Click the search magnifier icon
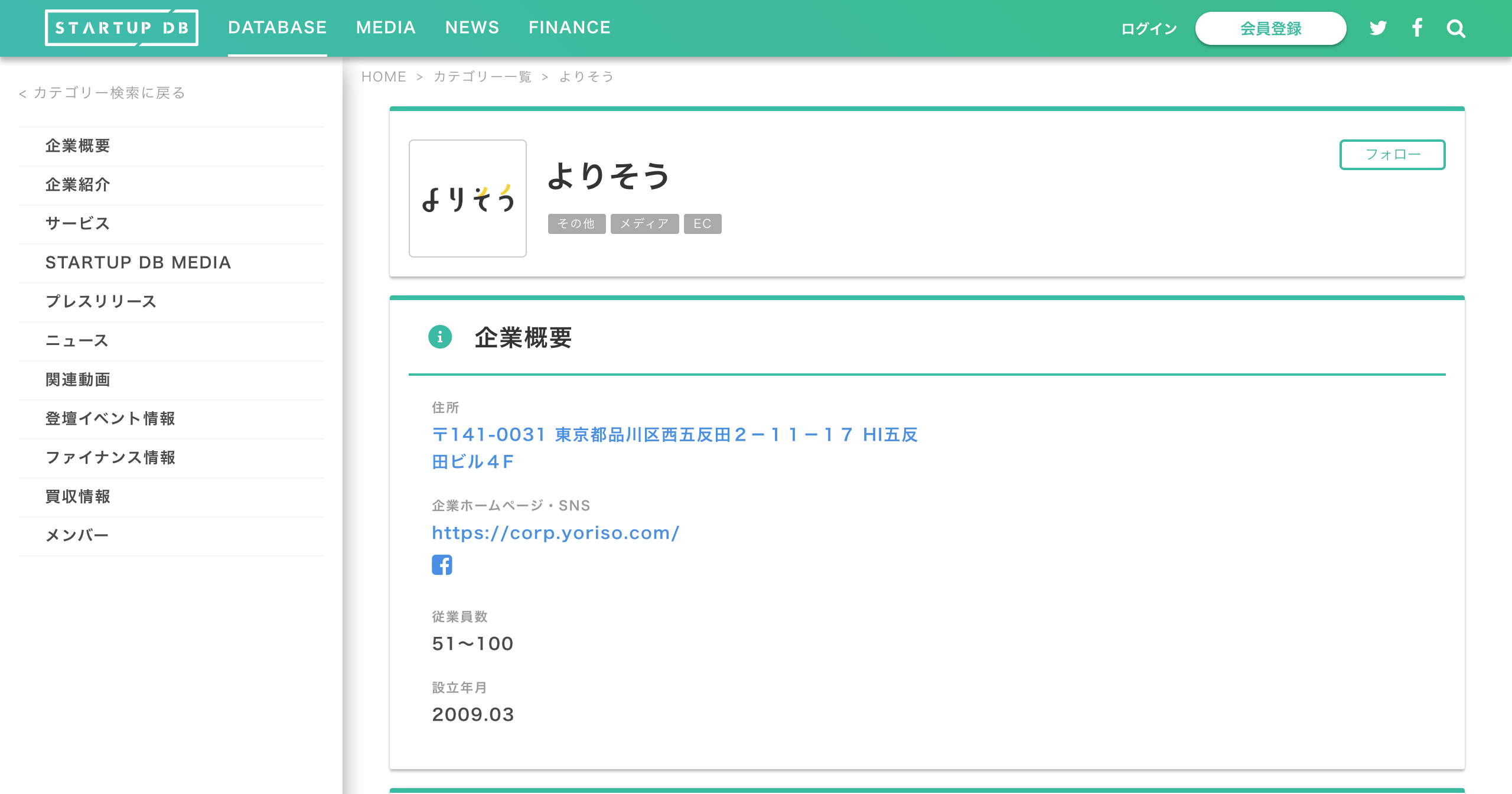The height and width of the screenshot is (794, 1512). pyautogui.click(x=1456, y=28)
